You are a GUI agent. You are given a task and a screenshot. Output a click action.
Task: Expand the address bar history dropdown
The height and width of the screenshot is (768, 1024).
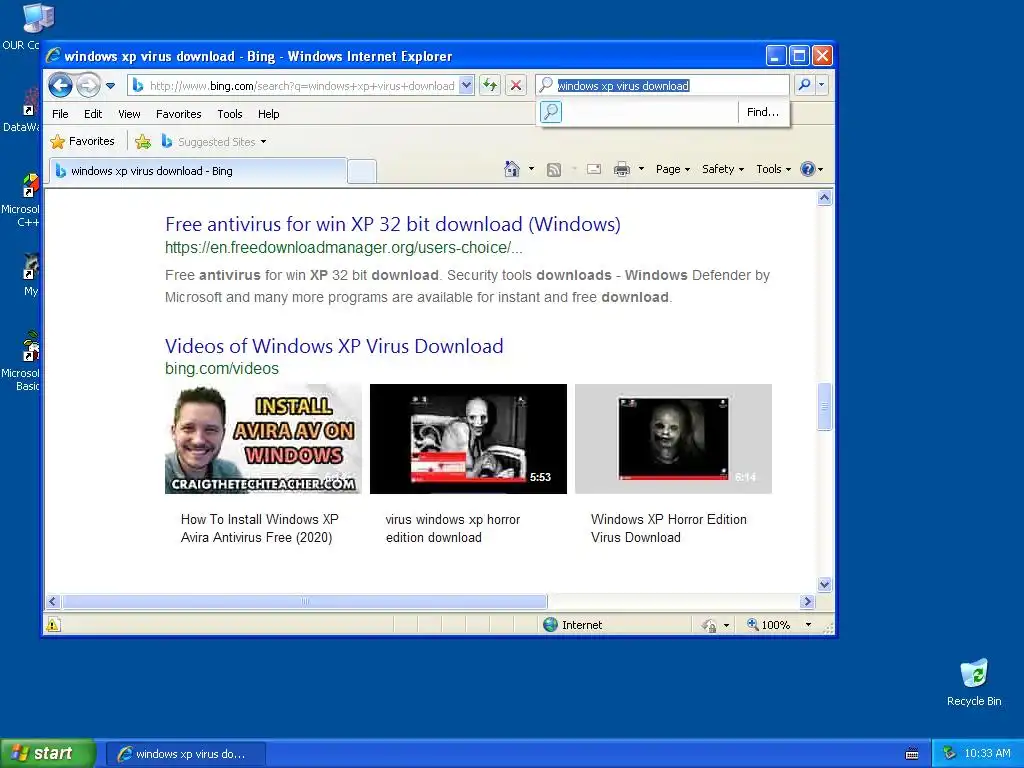point(466,86)
